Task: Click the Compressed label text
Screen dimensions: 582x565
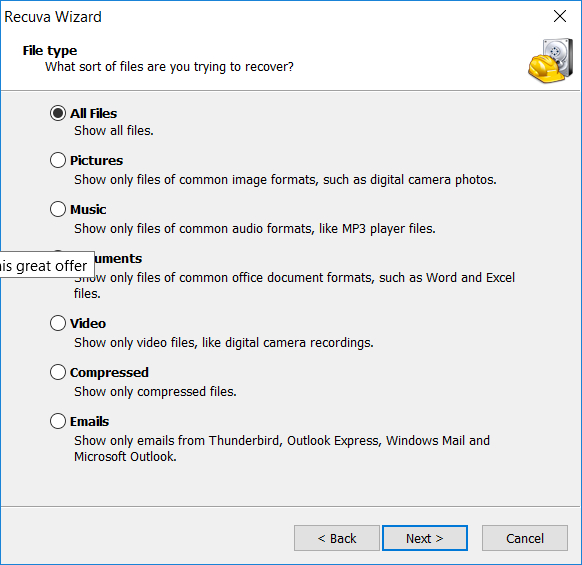Action: [x=109, y=372]
